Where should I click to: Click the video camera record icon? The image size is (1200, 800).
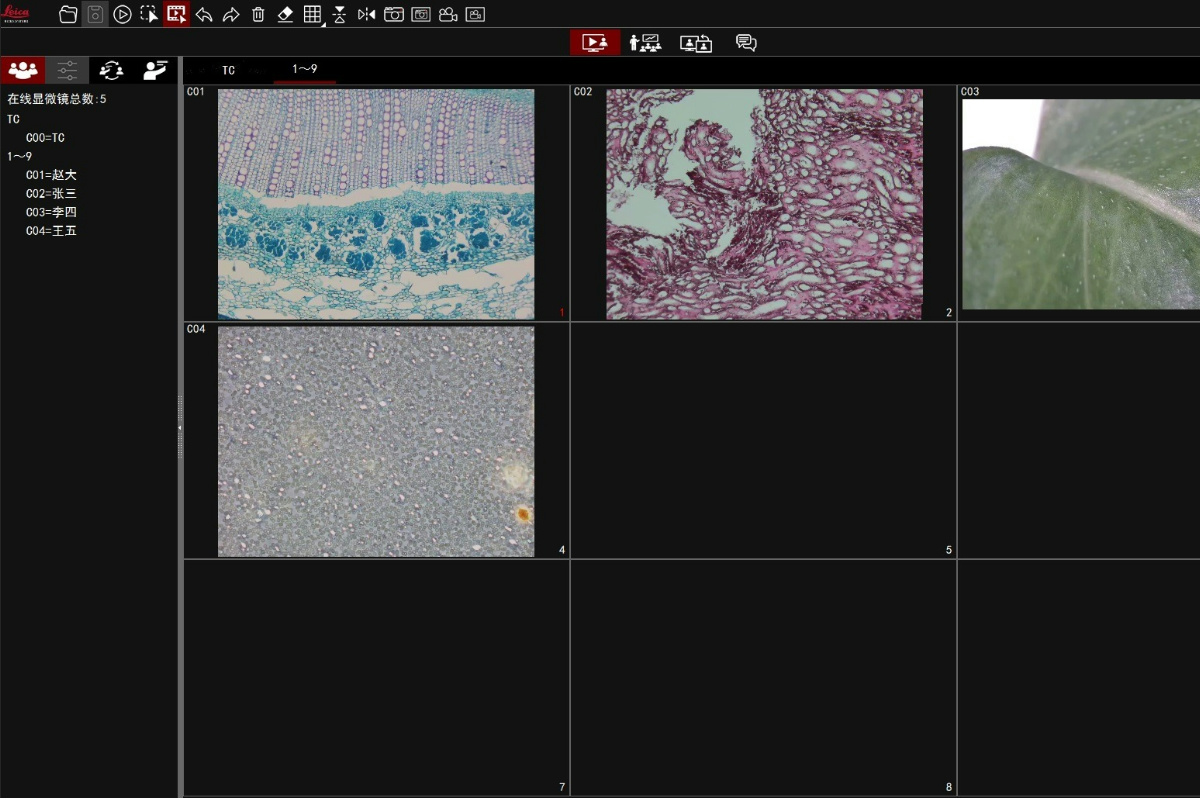(448, 15)
